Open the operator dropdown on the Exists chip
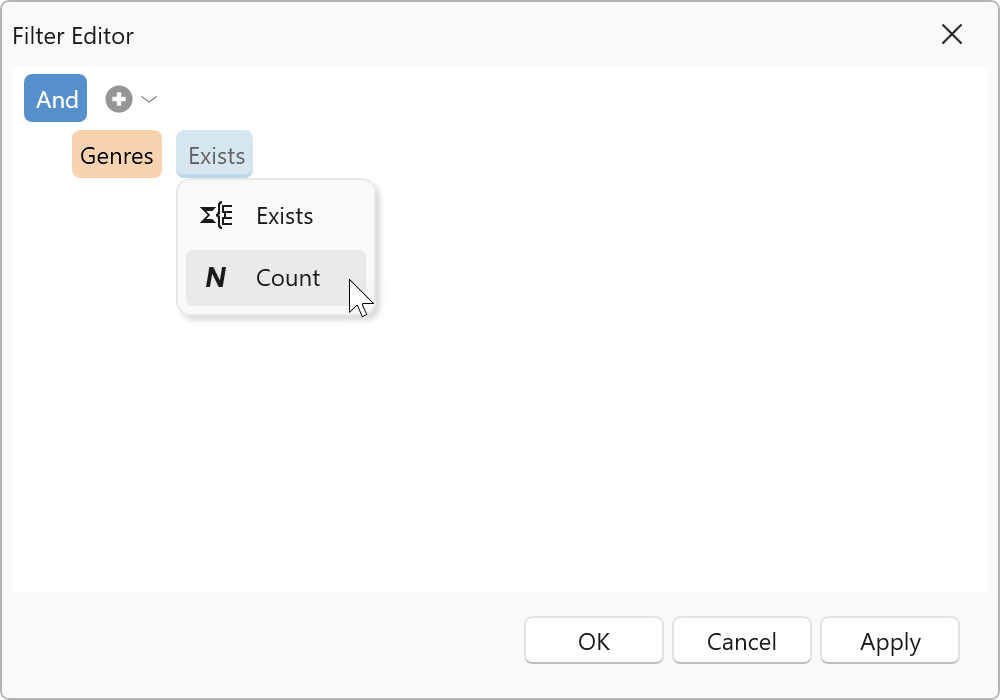This screenshot has height=700, width=1000. [x=214, y=154]
